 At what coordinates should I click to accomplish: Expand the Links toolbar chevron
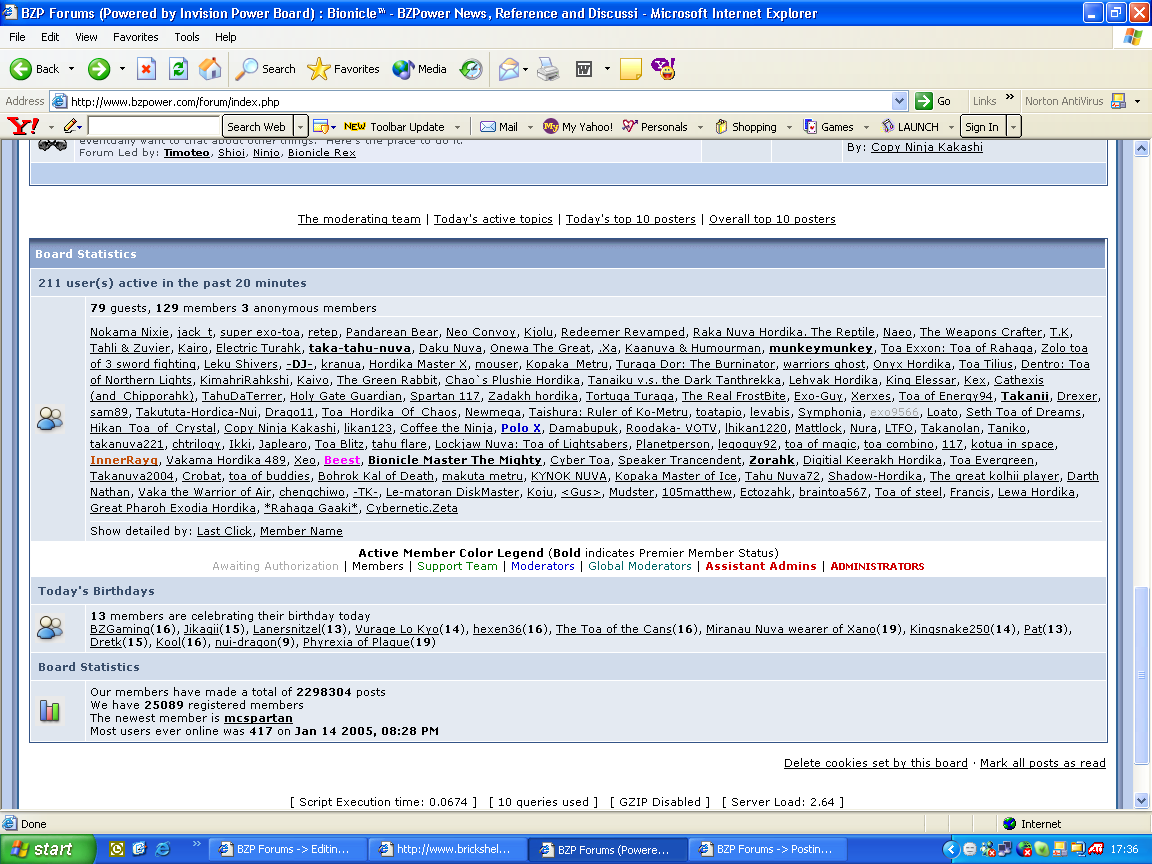point(1009,97)
